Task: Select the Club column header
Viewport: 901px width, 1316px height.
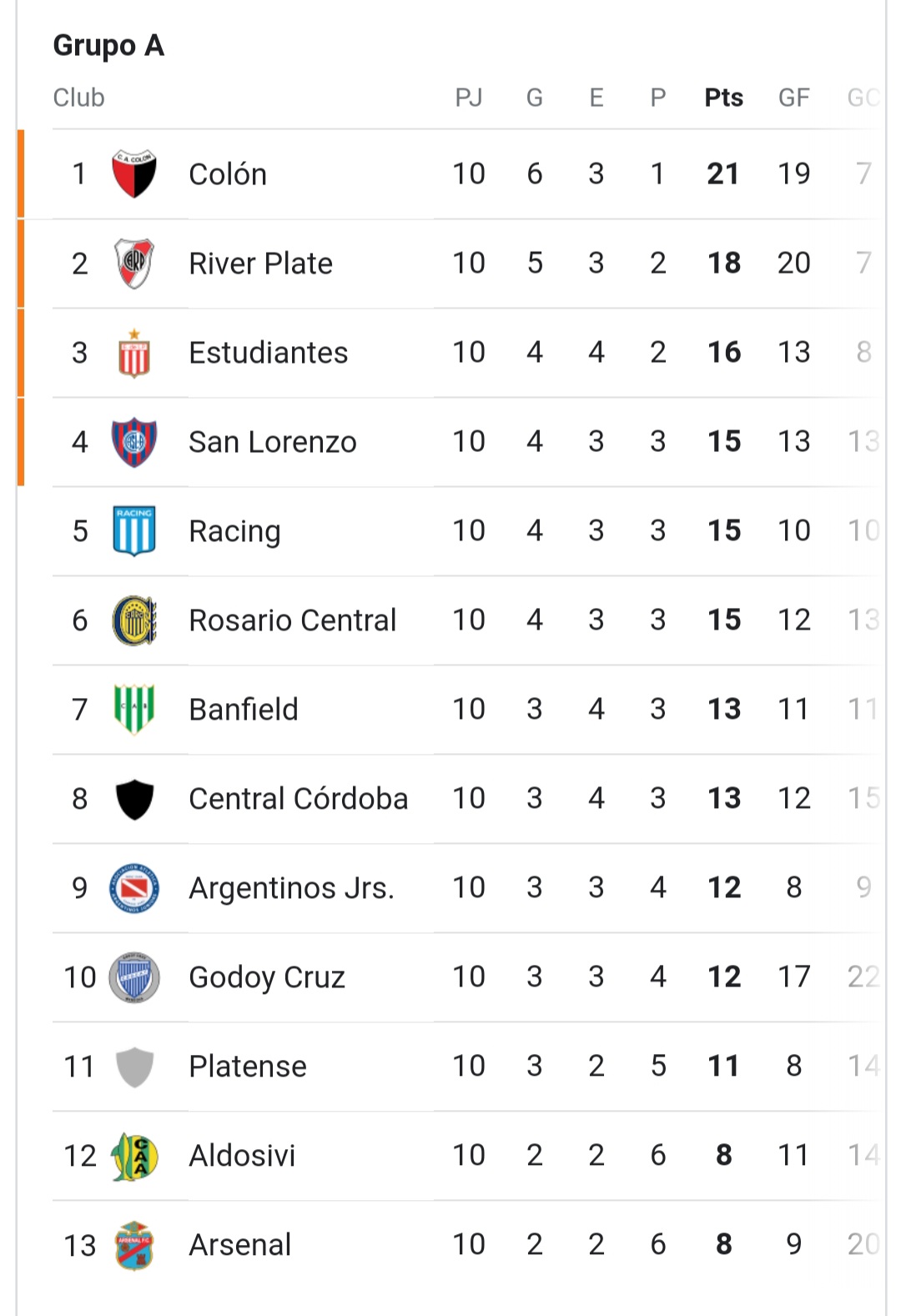Action: pos(78,98)
